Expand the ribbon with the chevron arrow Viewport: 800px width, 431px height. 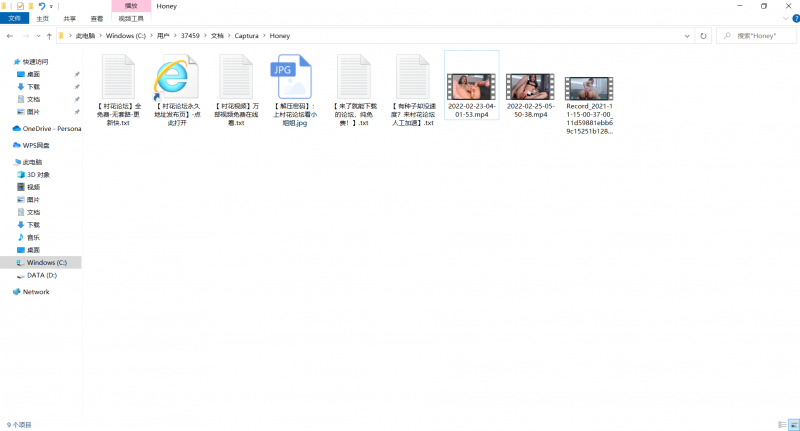783,18
